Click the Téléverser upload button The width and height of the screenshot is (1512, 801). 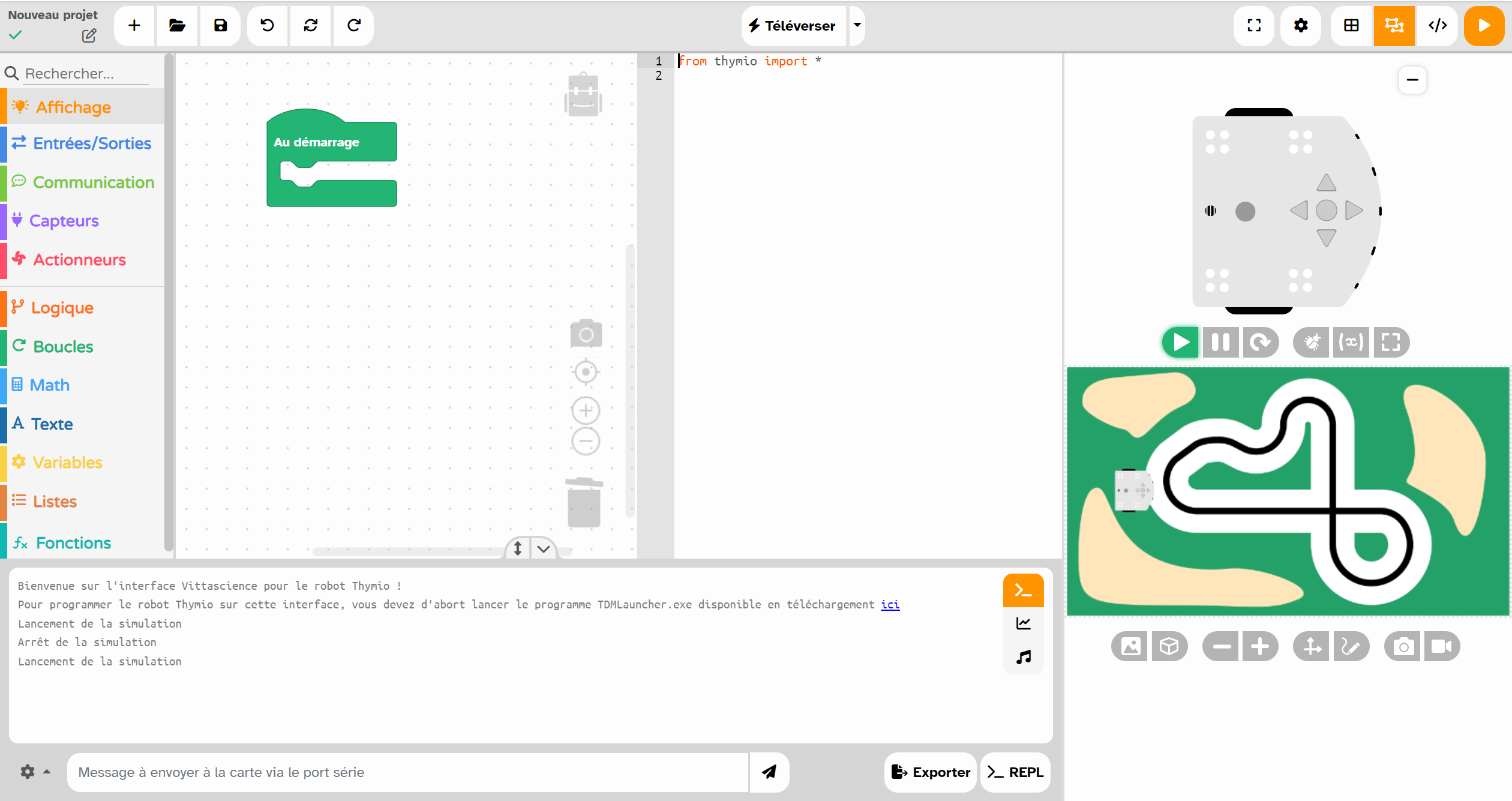pos(793,25)
